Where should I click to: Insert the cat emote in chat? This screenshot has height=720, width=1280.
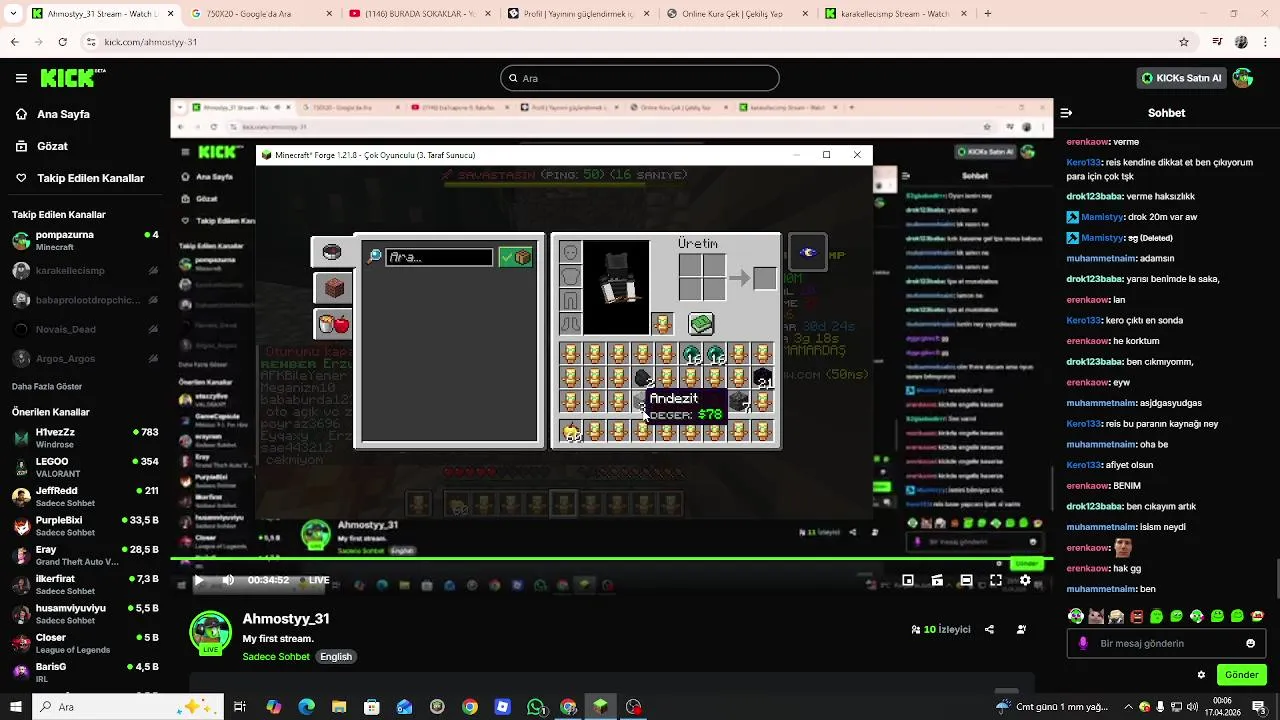click(x=1096, y=616)
